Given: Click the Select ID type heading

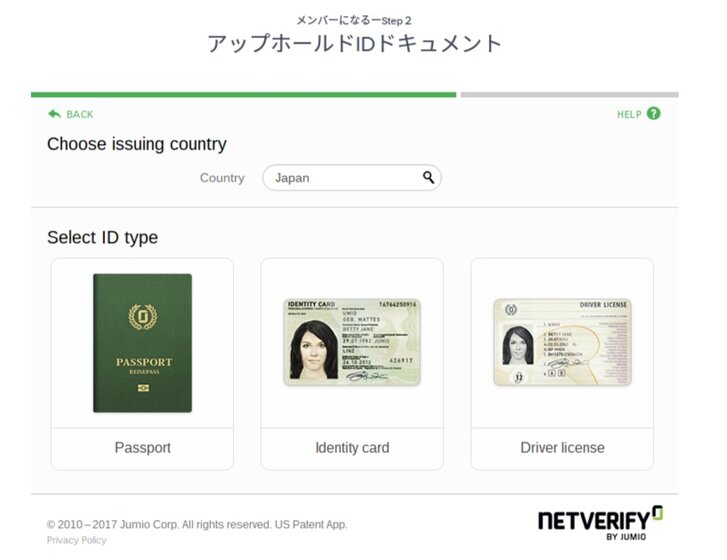Looking at the screenshot, I should pos(102,237).
